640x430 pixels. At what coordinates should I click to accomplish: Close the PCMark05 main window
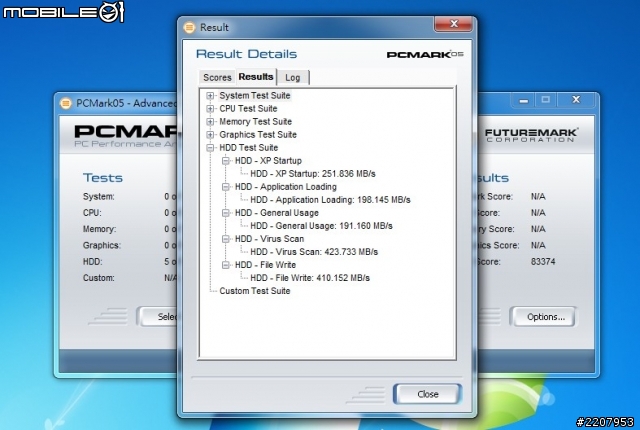(x=576, y=100)
